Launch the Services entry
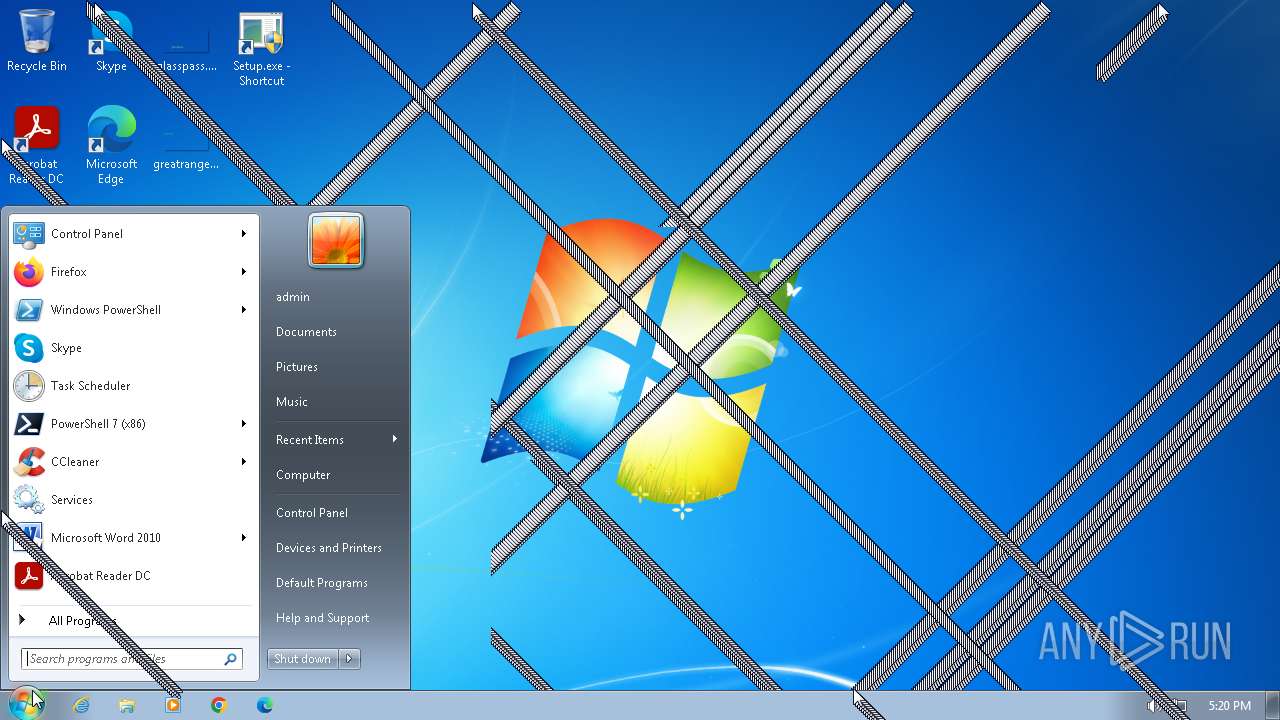 133,500
